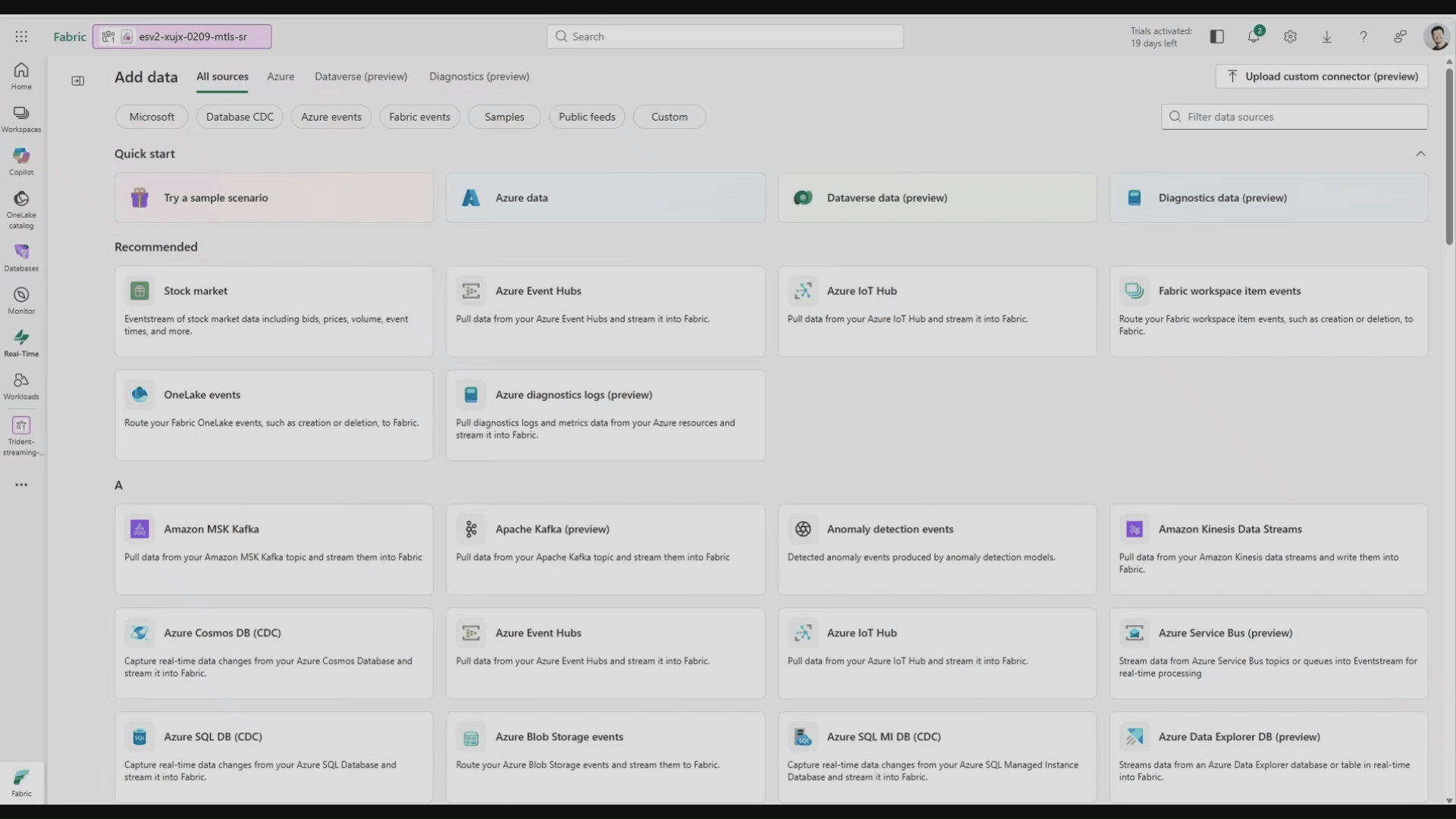Open the Fabric settings gear
The width and height of the screenshot is (1456, 819).
pos(1290,36)
